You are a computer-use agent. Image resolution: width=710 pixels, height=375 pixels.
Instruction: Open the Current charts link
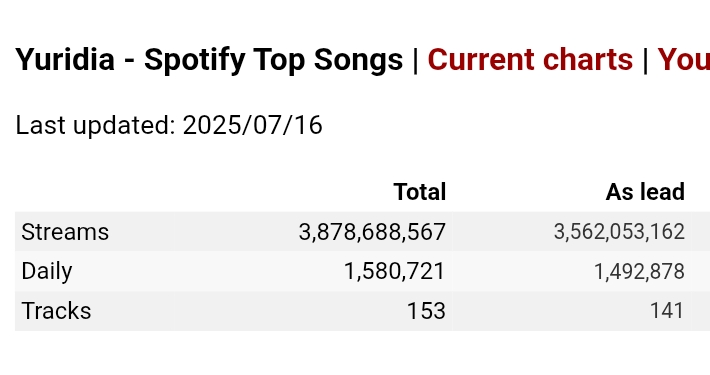[x=530, y=59]
